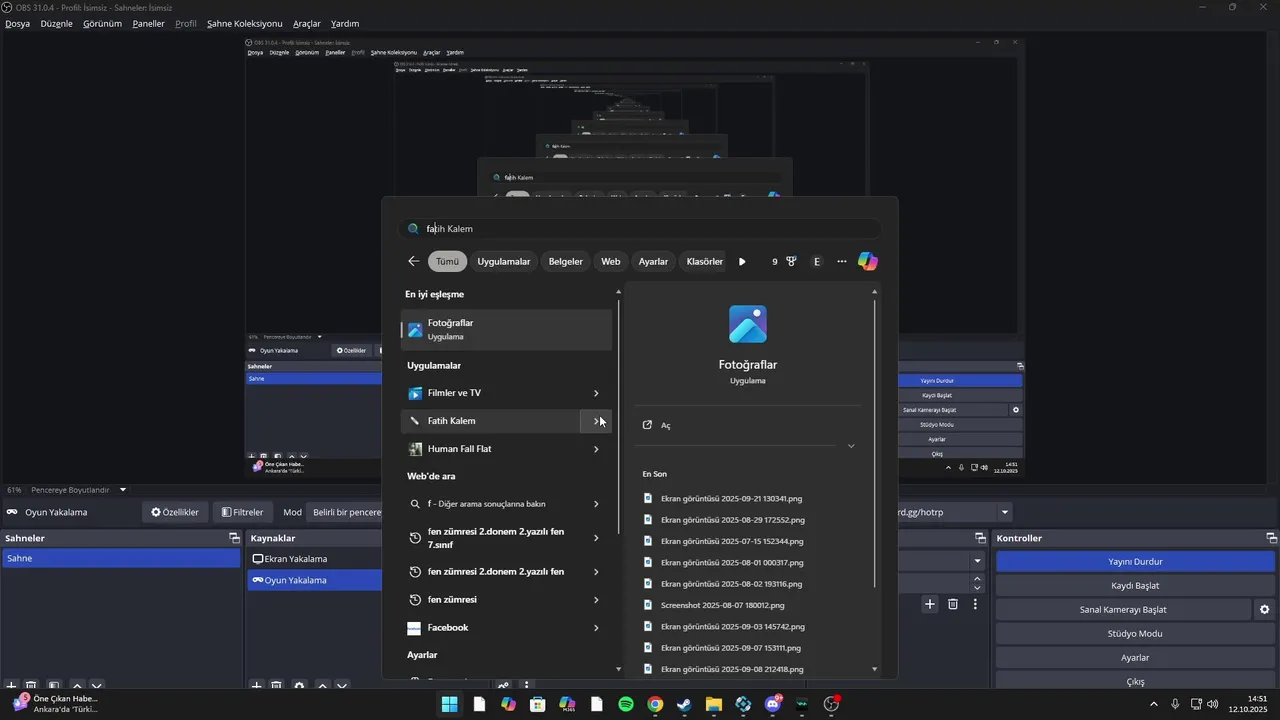Open the Araçlar menu
Image resolution: width=1280 pixels, height=720 pixels.
click(307, 23)
